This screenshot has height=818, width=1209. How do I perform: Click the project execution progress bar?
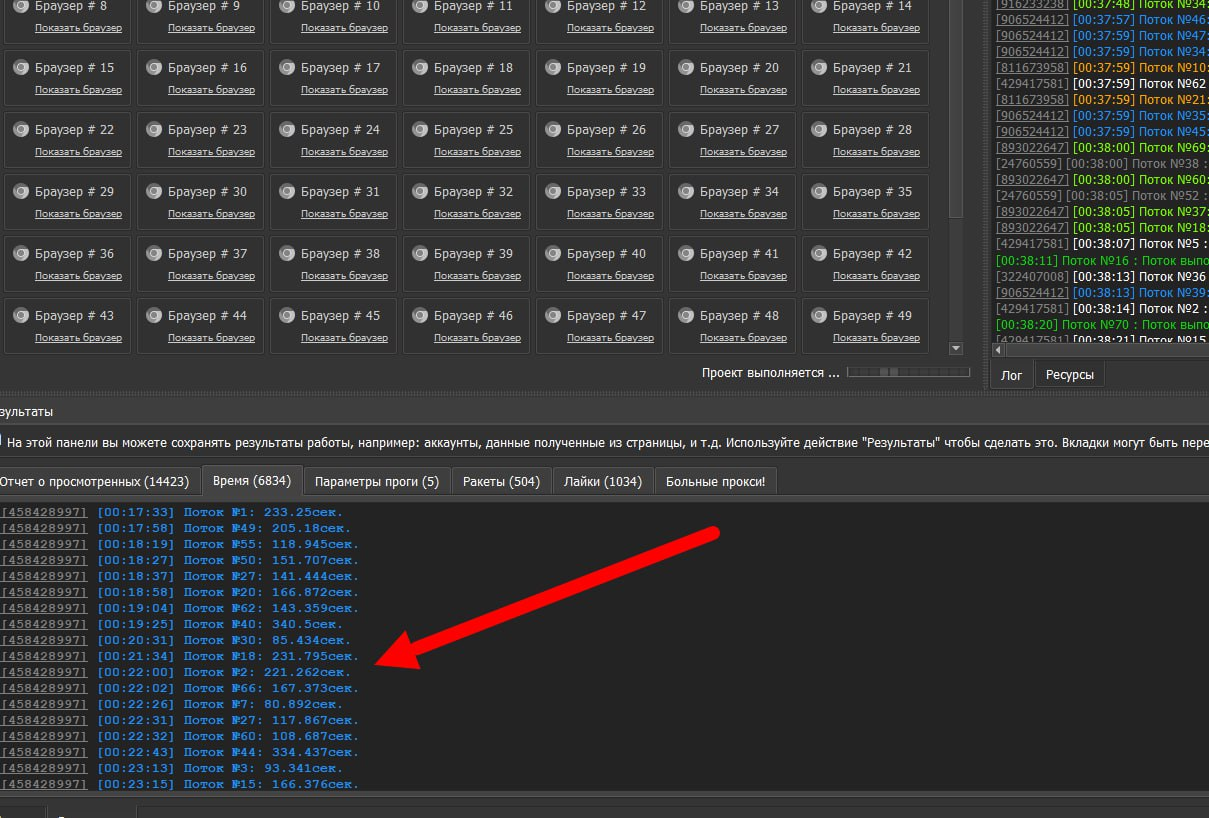[908, 373]
